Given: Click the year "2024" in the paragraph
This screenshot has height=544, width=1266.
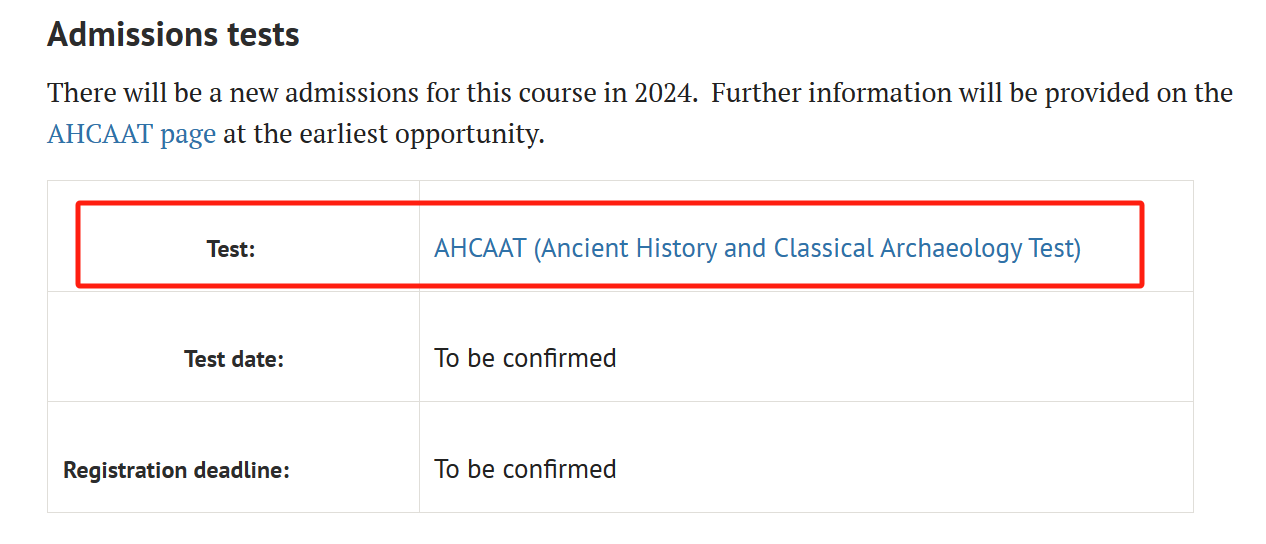Looking at the screenshot, I should [666, 93].
